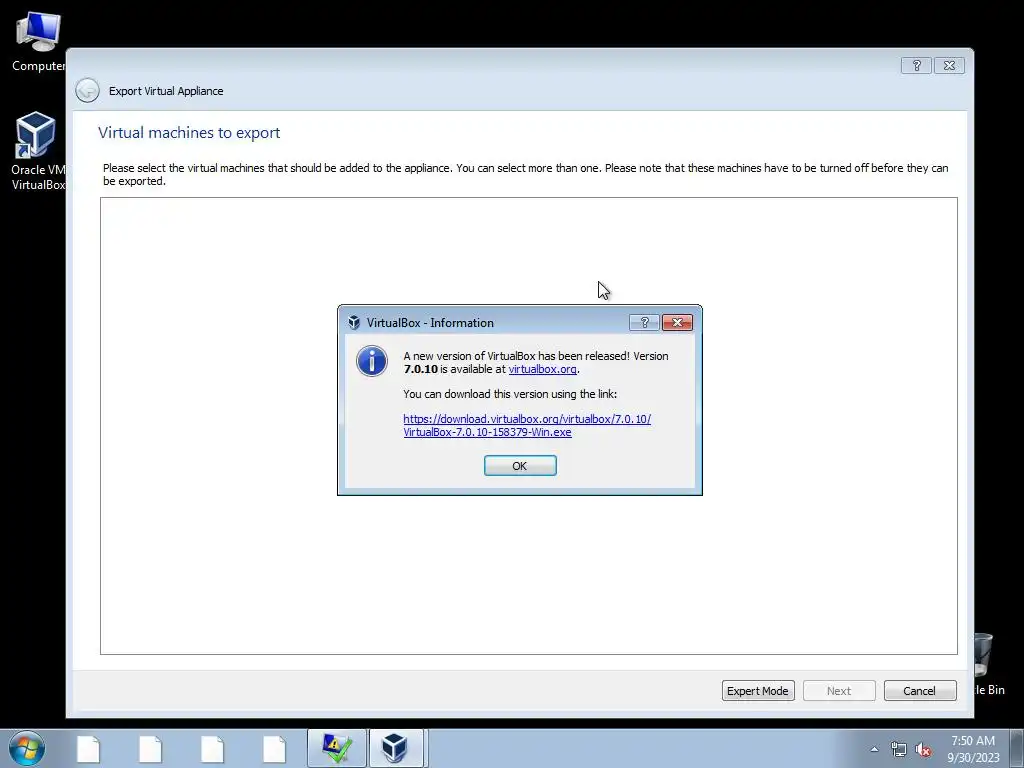Switch the export wizard to Expert Mode
Screen dimensions: 1024x768
click(x=758, y=690)
